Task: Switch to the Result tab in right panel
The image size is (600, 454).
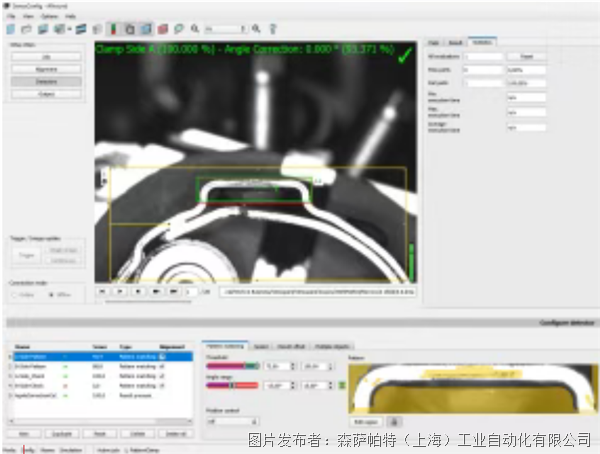Action: pos(455,42)
